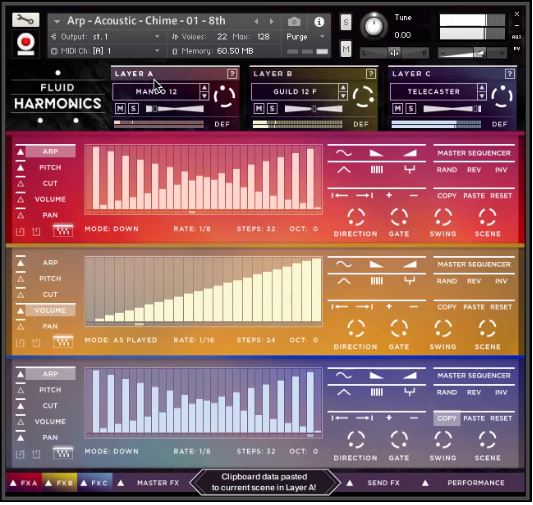The width and height of the screenshot is (533, 505).
Task: Click the SWING knob in Layer B
Action: pyautogui.click(x=443, y=328)
